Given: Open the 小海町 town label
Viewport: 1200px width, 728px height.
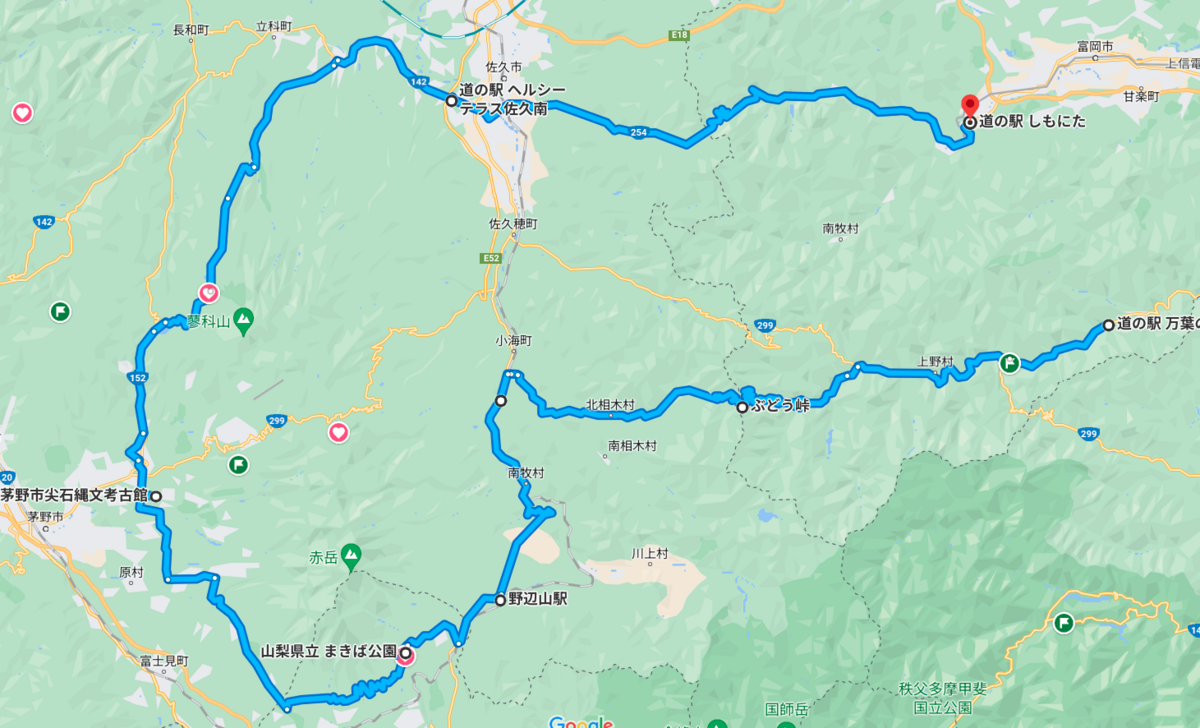Looking at the screenshot, I should tap(513, 341).
